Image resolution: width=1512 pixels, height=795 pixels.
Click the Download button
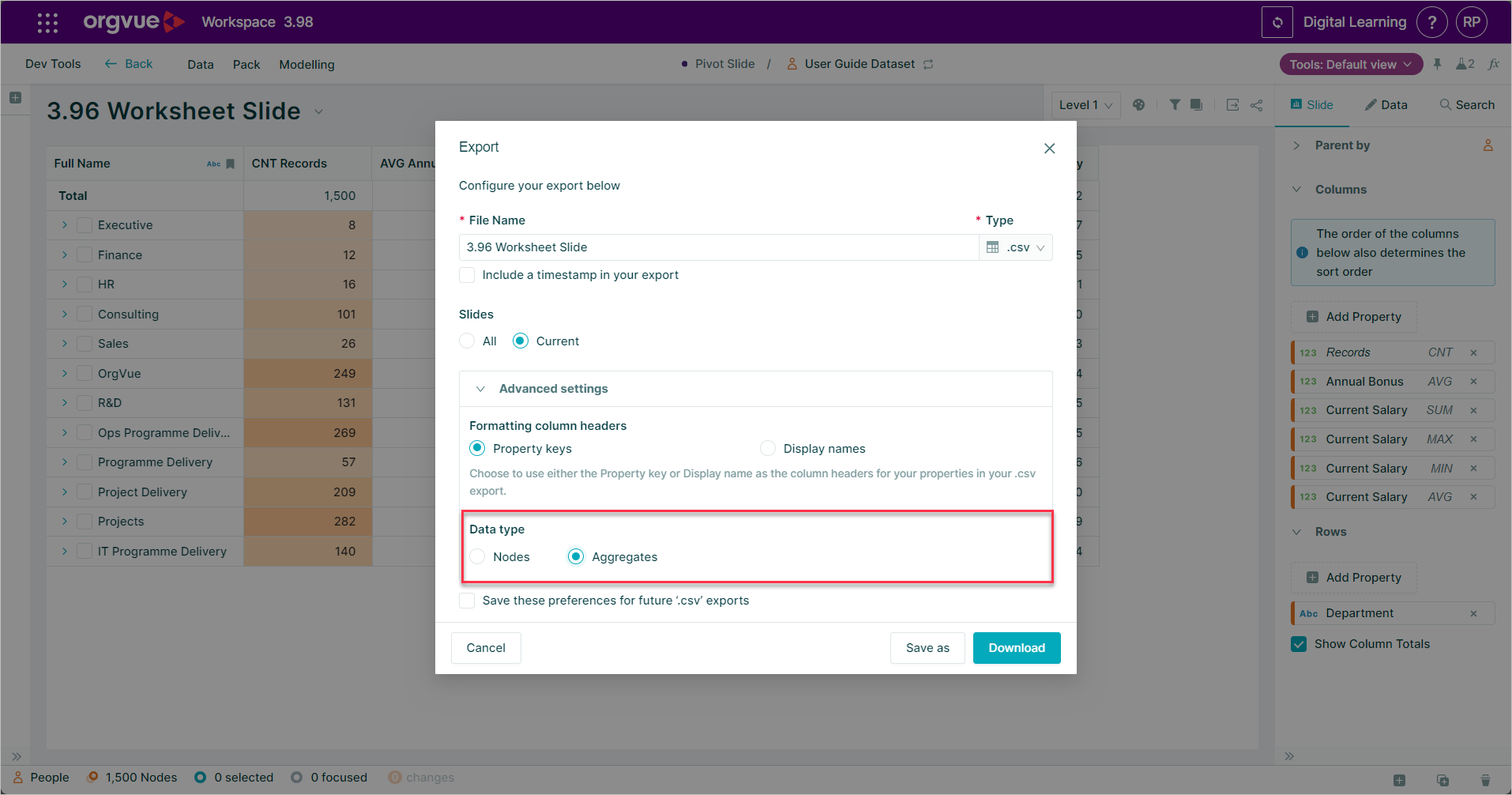[x=1017, y=648]
